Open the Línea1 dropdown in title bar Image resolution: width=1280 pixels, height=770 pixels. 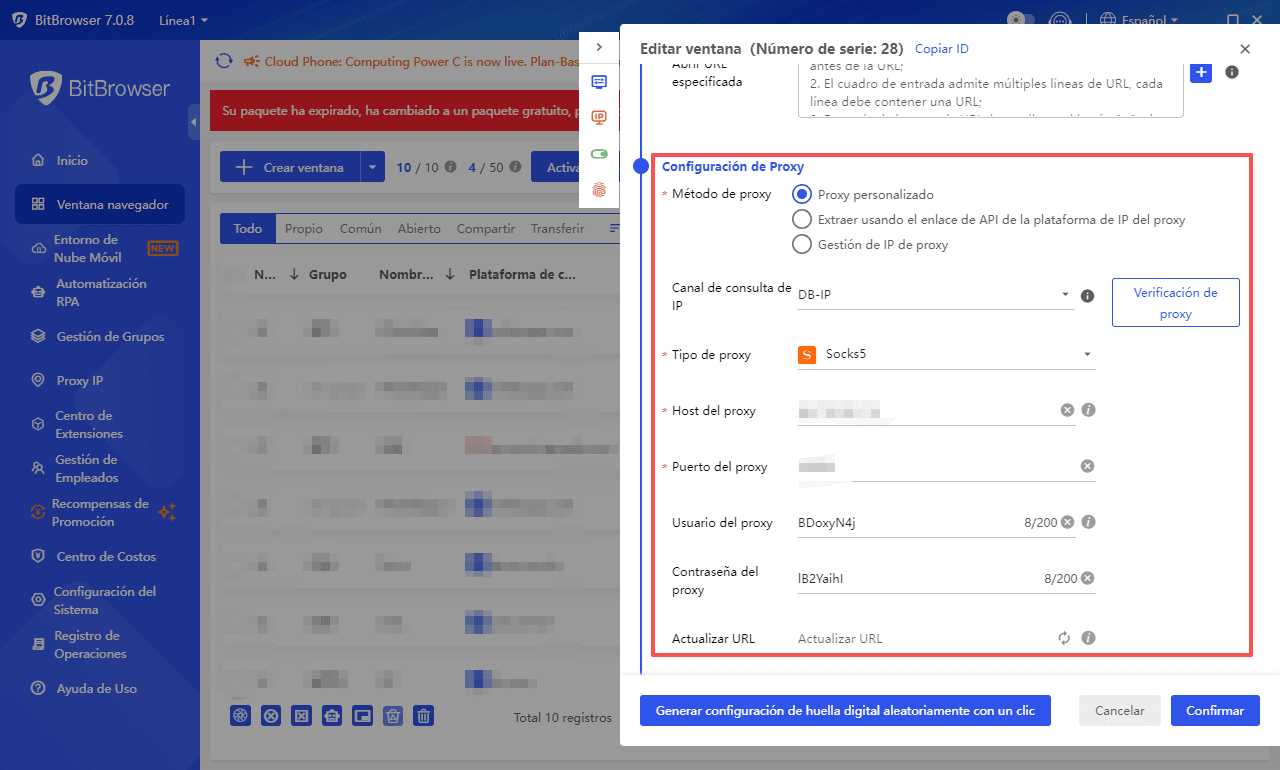click(x=183, y=20)
